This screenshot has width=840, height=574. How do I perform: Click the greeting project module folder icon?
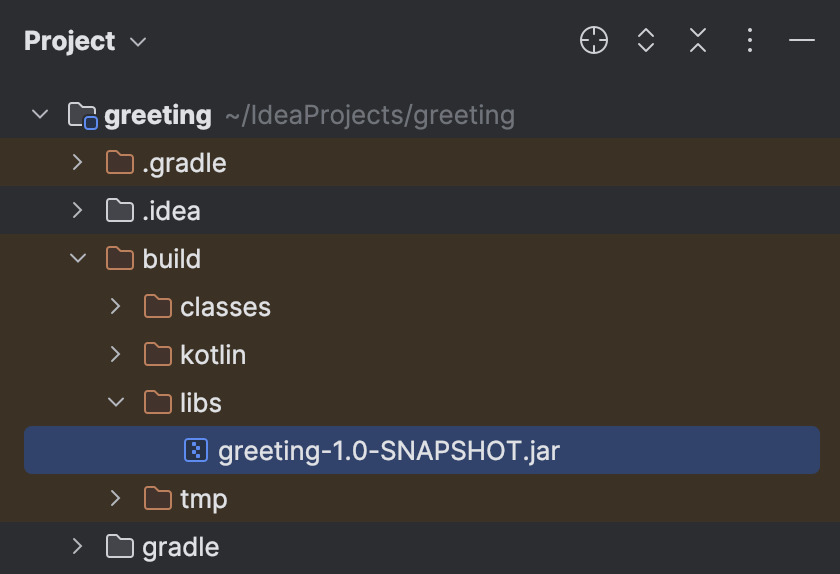[82, 115]
